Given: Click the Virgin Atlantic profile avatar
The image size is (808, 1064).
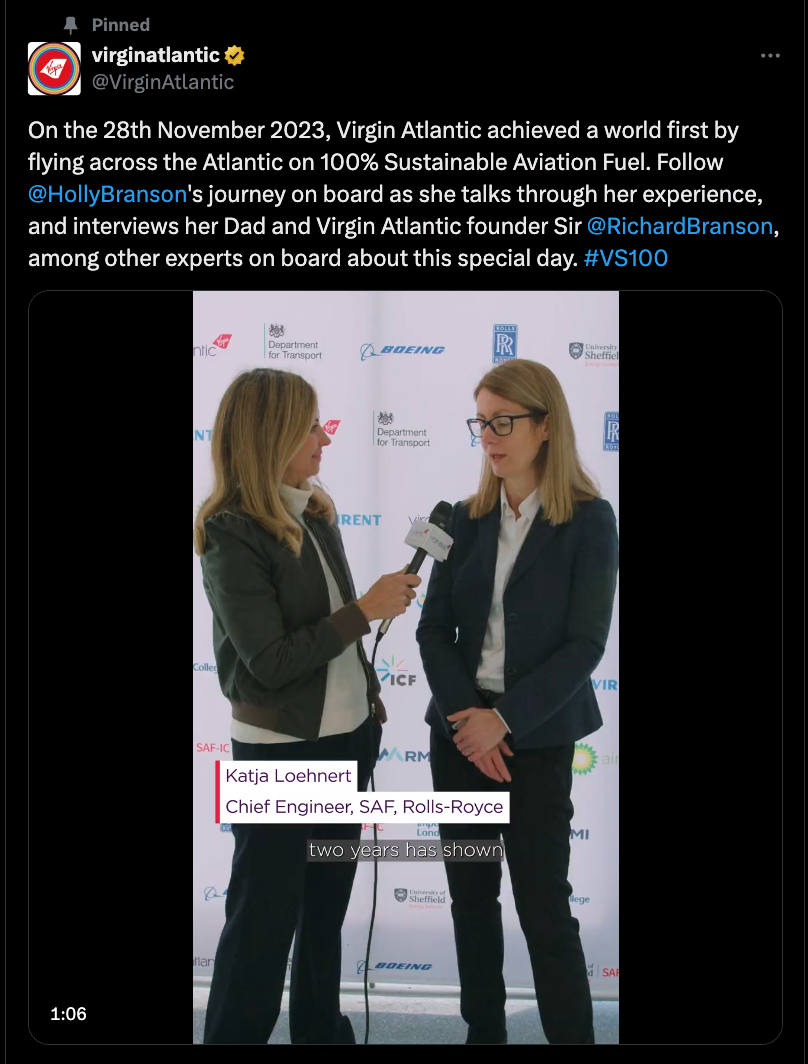Looking at the screenshot, I should coord(54,69).
